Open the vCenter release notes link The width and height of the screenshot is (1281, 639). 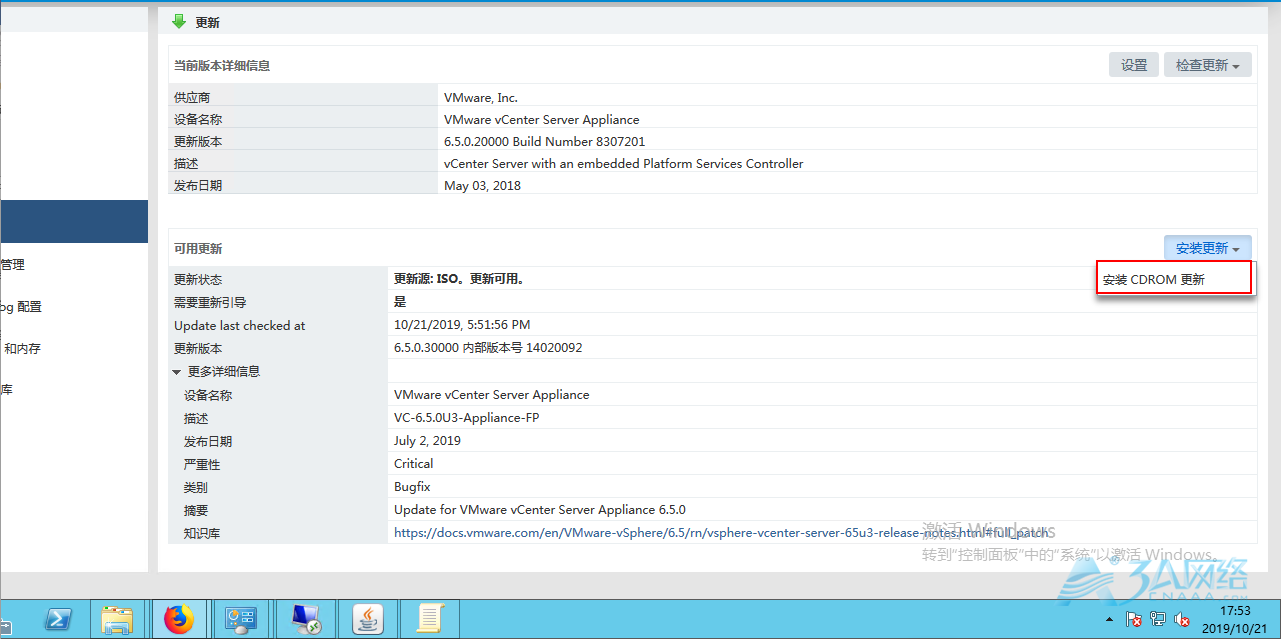(x=719, y=533)
